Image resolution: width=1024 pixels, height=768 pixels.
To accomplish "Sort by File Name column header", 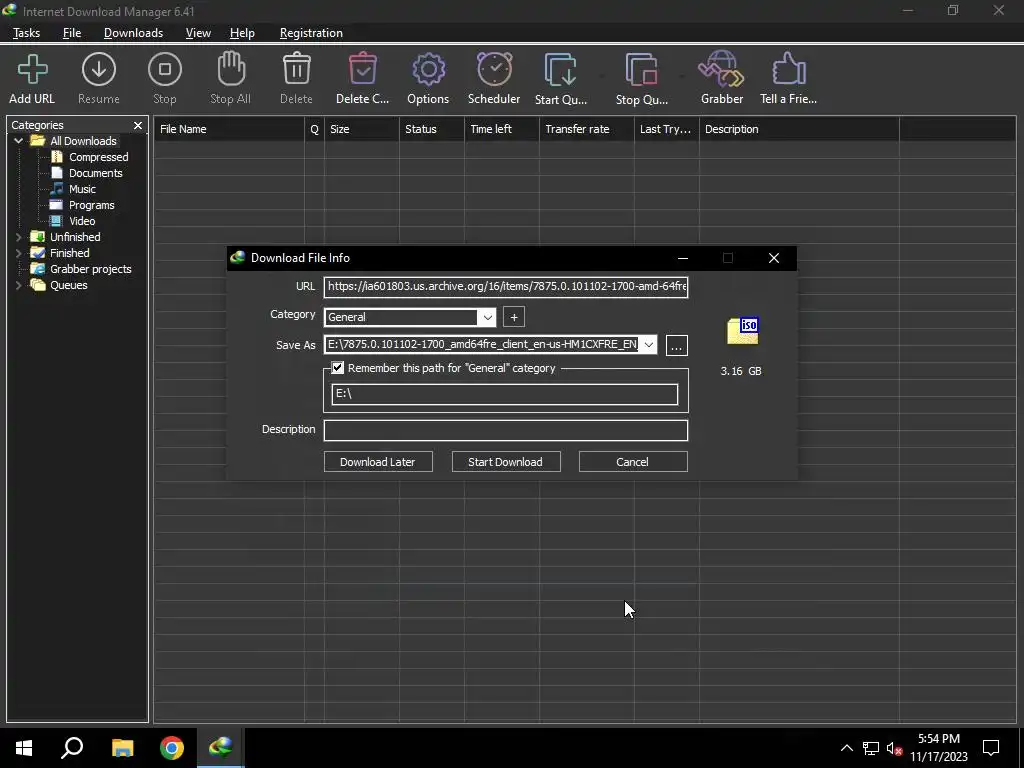I will tap(229, 129).
